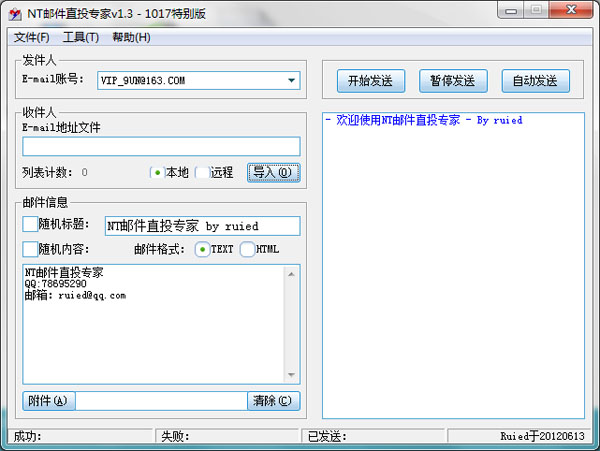Open the 文件(F) menu
The image size is (600, 451).
tap(31, 37)
